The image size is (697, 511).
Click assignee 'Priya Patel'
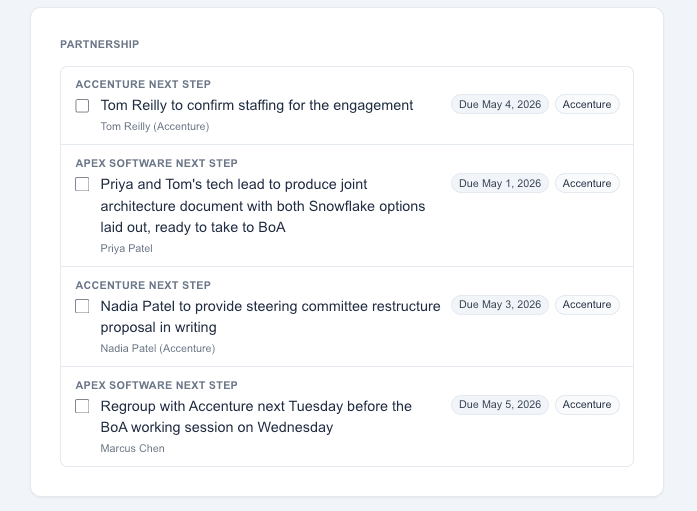tap(126, 248)
